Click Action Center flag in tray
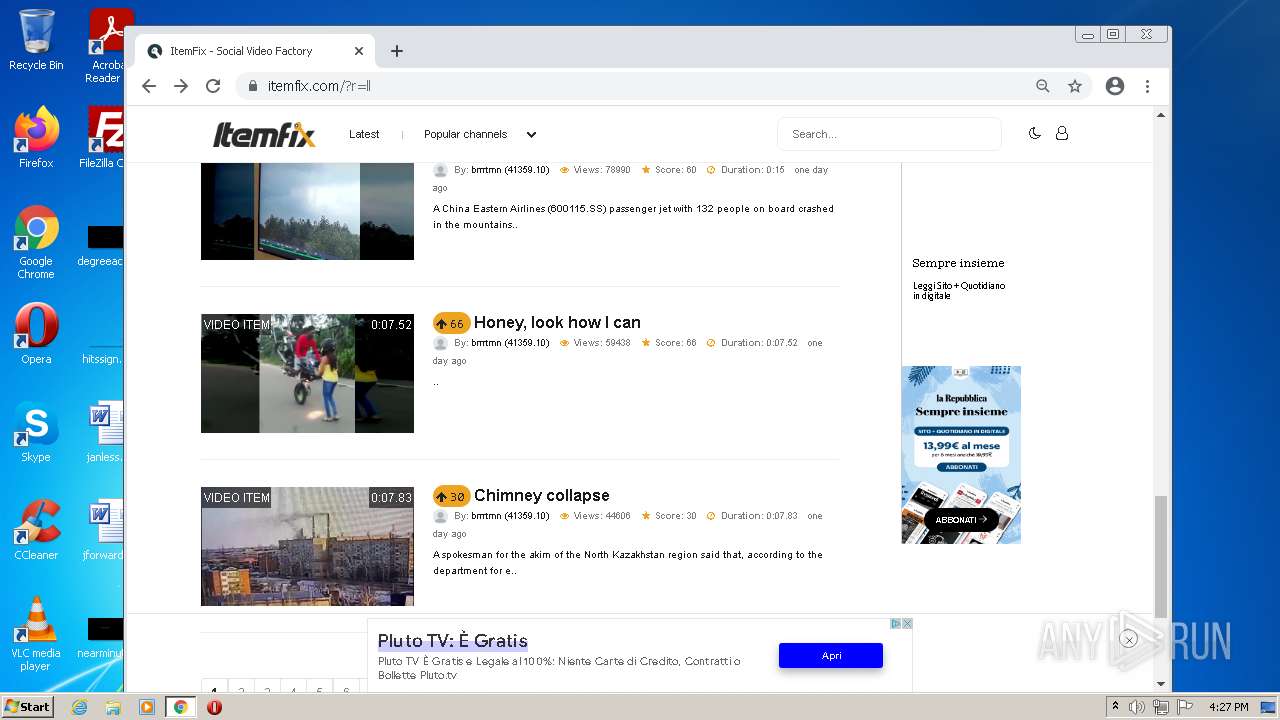The image size is (1280, 720). 1185,707
